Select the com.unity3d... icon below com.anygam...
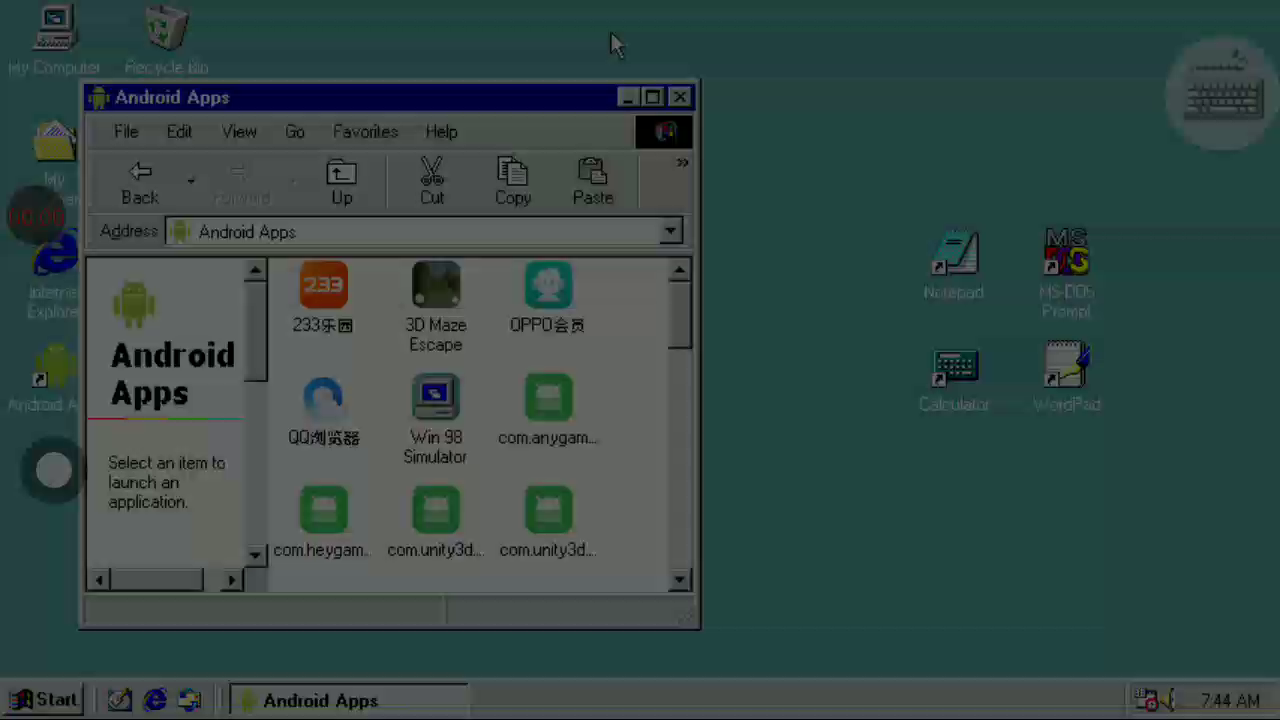Viewport: 1280px width, 720px height. [x=548, y=511]
